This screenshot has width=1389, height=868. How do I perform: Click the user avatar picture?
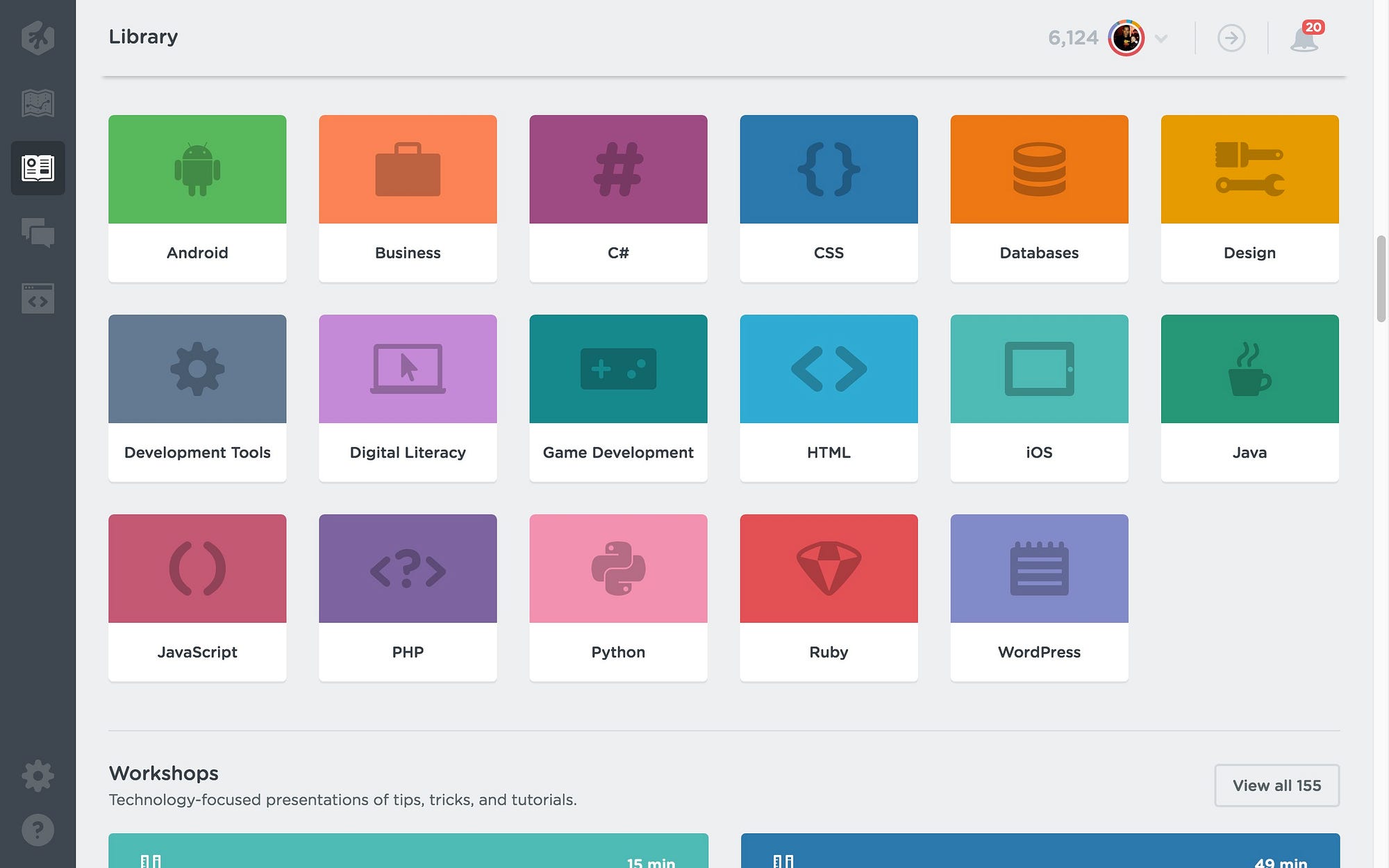tap(1126, 37)
